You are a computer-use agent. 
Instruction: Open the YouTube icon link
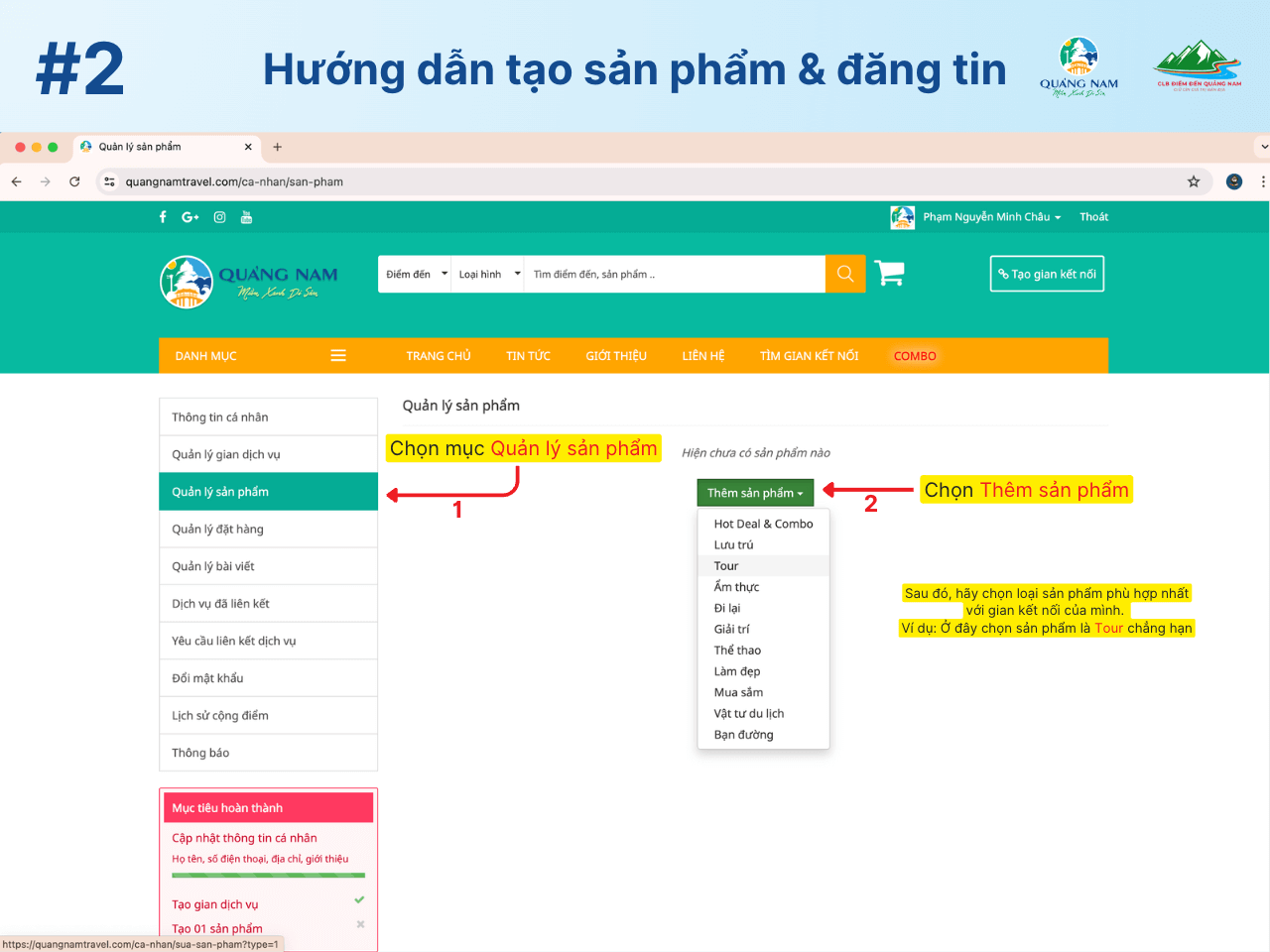[246, 217]
